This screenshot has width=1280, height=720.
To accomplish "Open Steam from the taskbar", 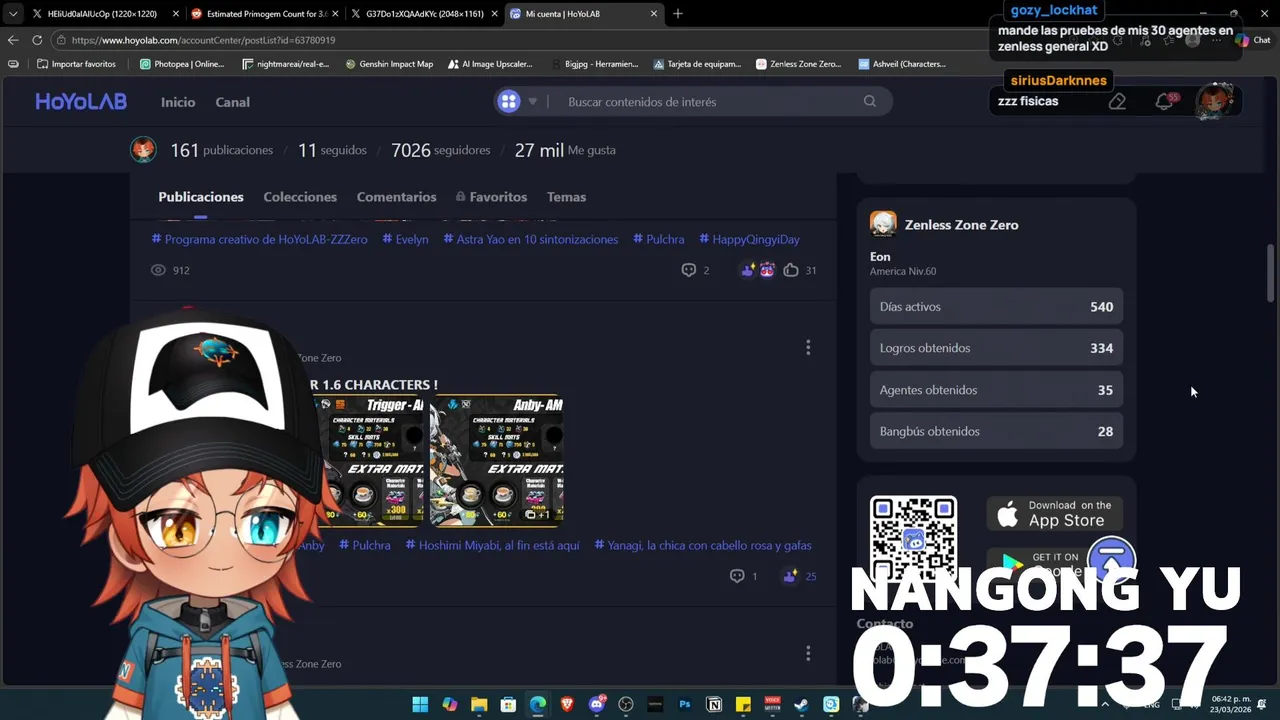I will point(802,704).
